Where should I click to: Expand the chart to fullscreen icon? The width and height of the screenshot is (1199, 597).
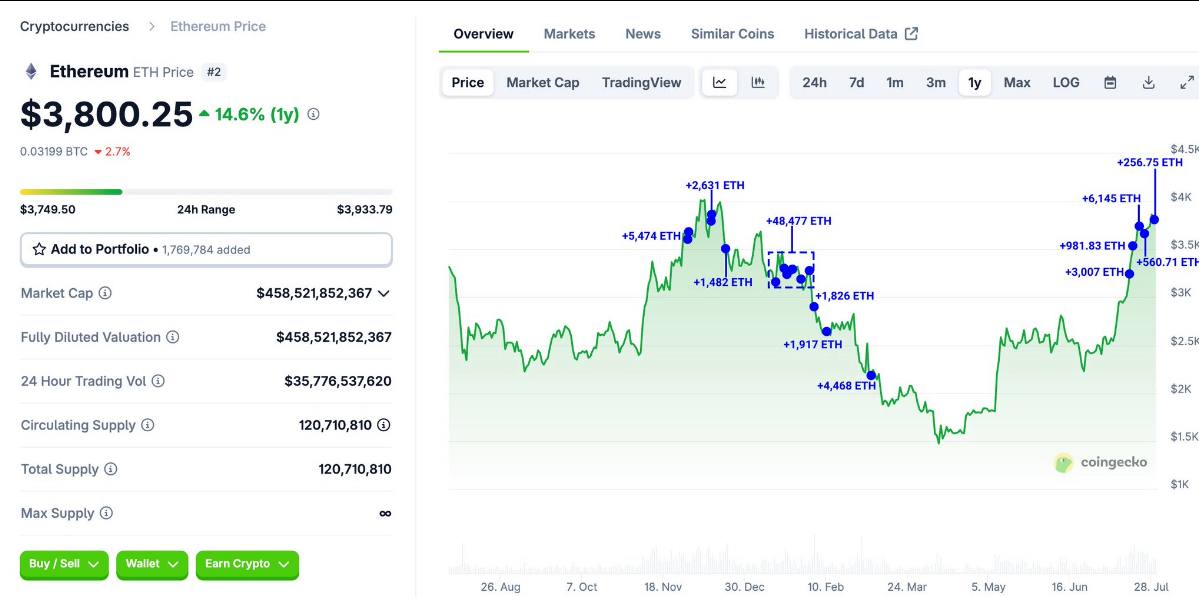point(1187,83)
